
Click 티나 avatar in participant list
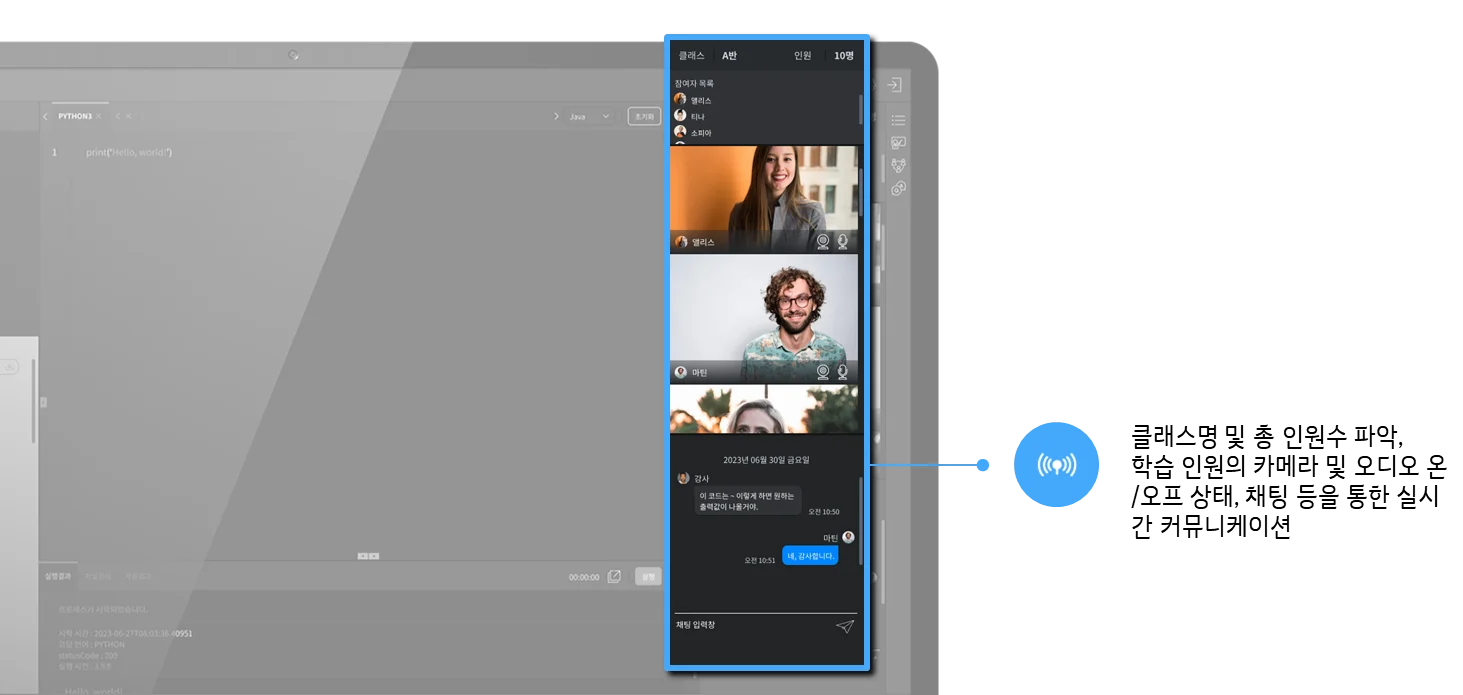point(680,116)
